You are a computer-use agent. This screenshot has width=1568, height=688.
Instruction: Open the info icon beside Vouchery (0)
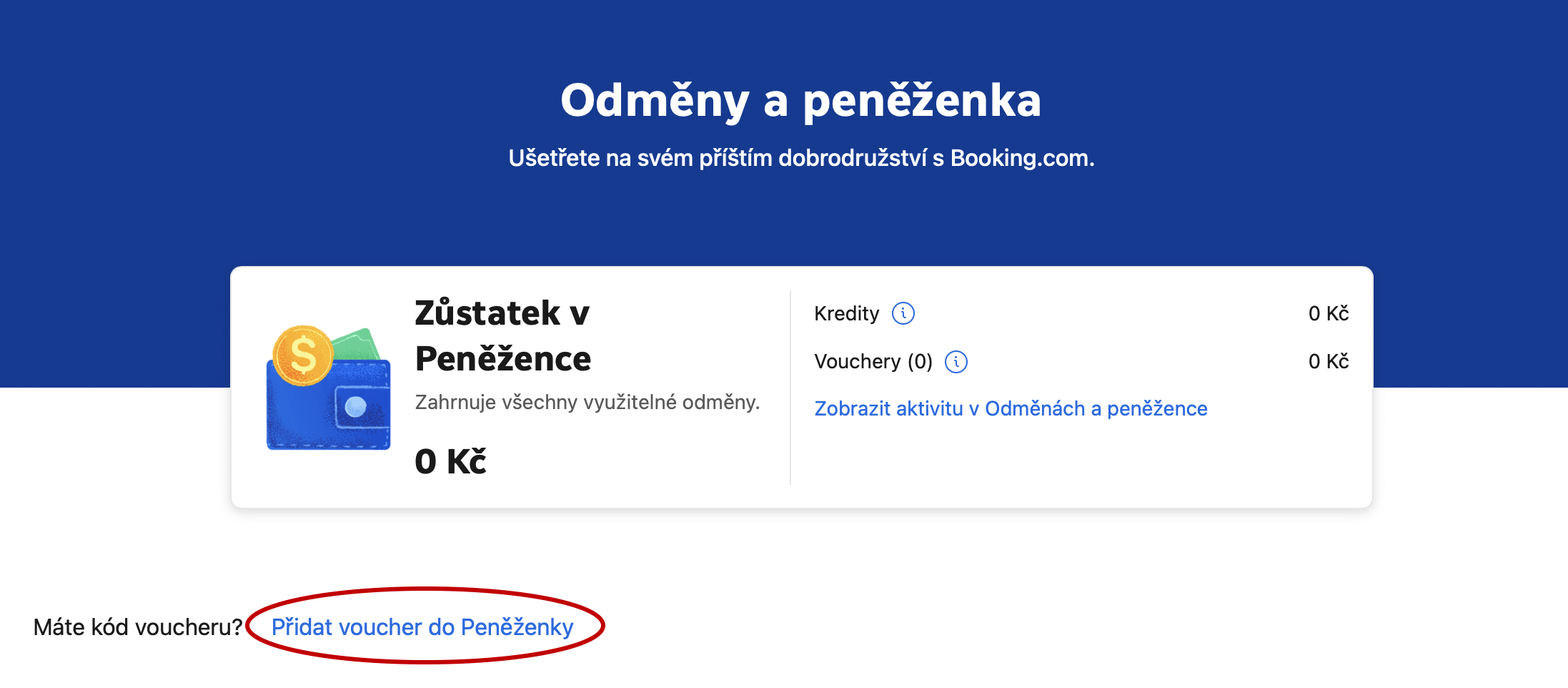point(956,362)
